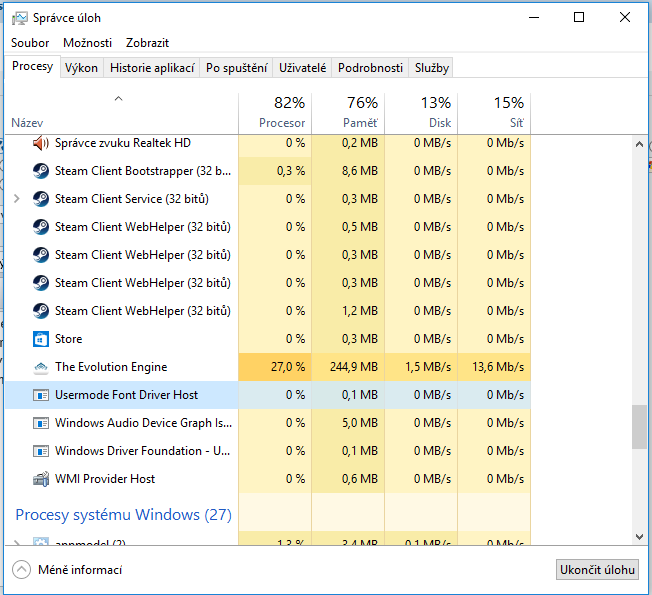This screenshot has height=595, width=652.
Task: Select the Procesy systému Windows group heading
Action: (x=123, y=515)
